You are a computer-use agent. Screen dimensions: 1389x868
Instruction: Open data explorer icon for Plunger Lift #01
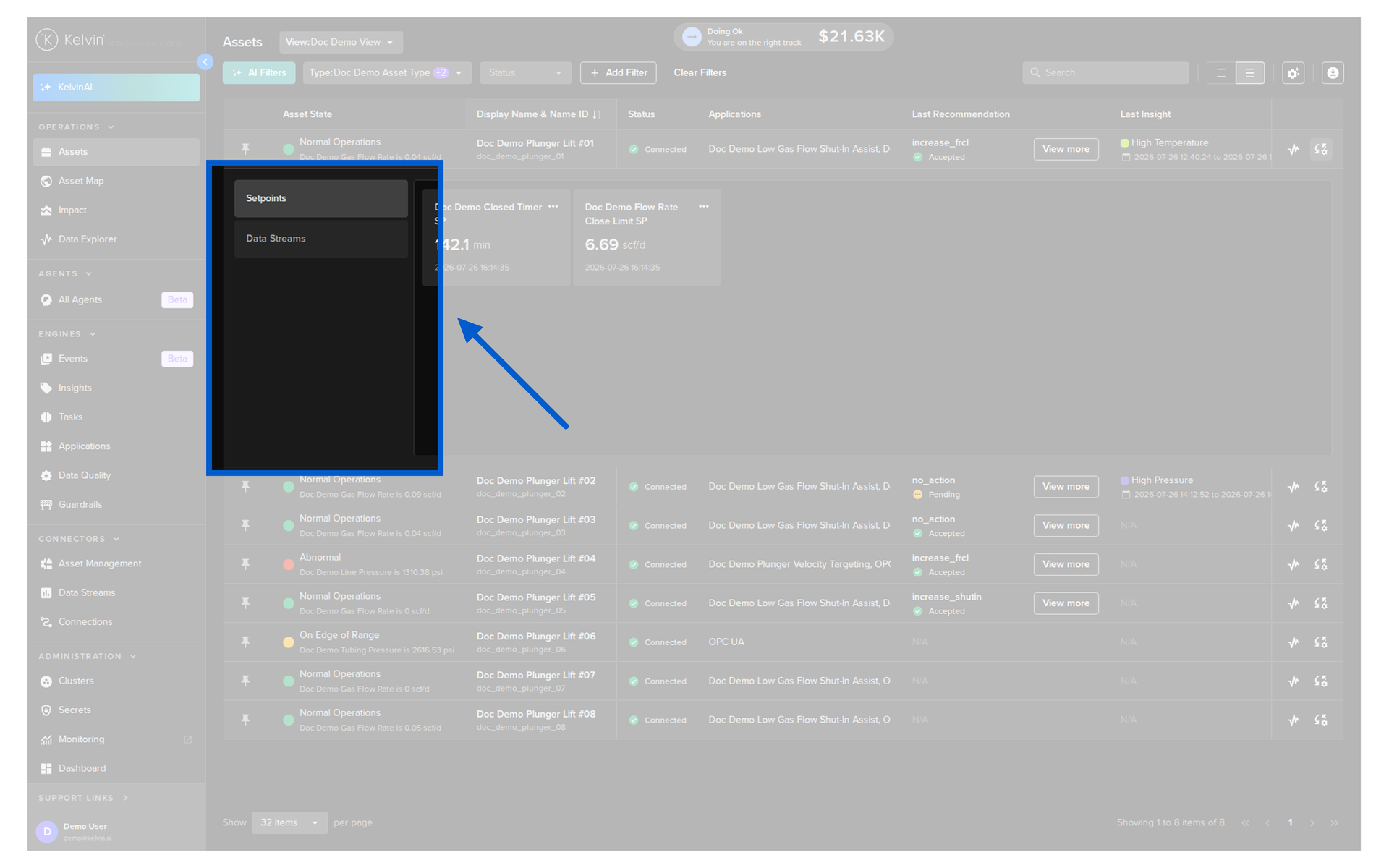pyautogui.click(x=1294, y=149)
